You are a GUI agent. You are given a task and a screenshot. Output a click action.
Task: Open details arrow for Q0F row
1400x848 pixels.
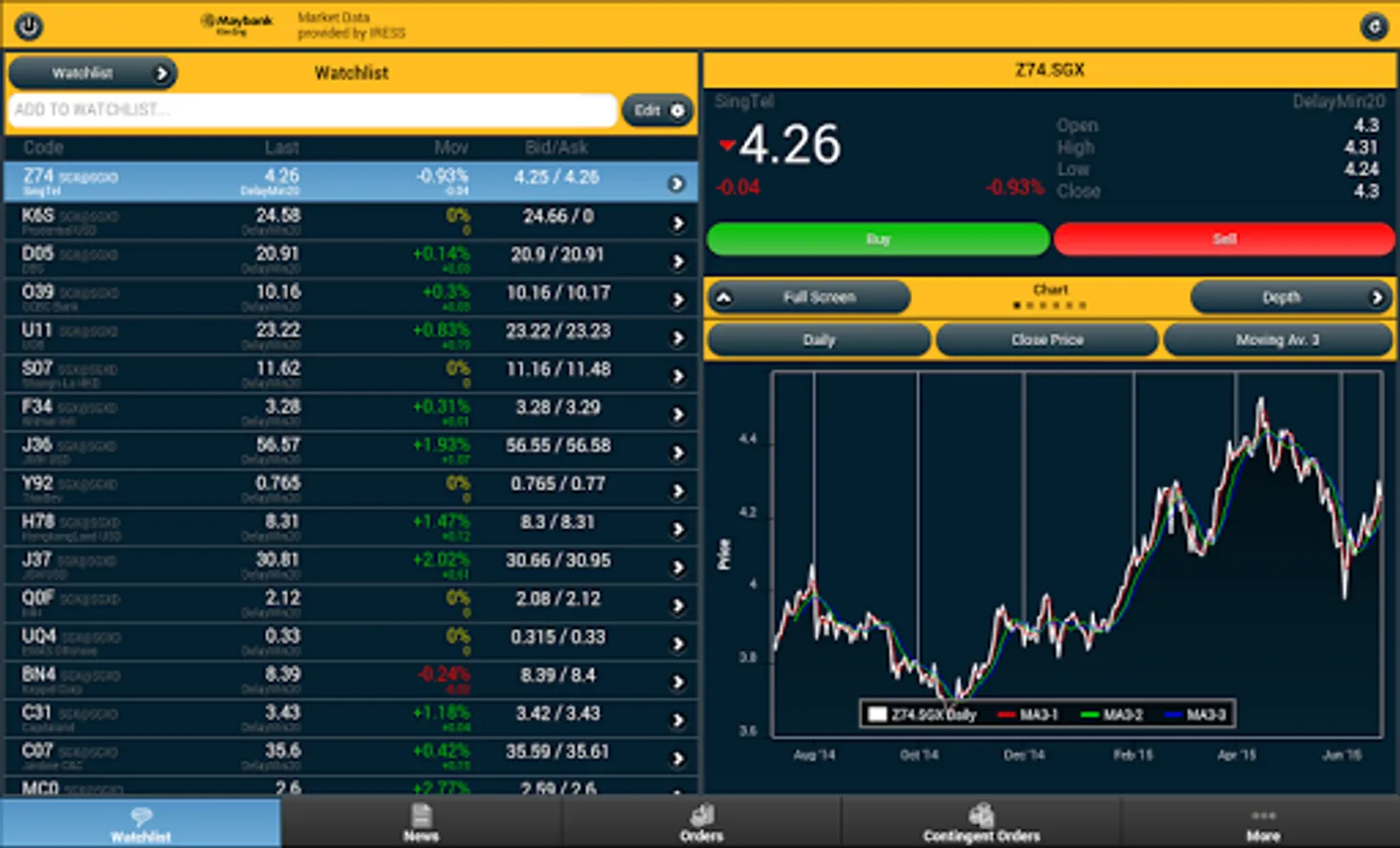pyautogui.click(x=676, y=605)
